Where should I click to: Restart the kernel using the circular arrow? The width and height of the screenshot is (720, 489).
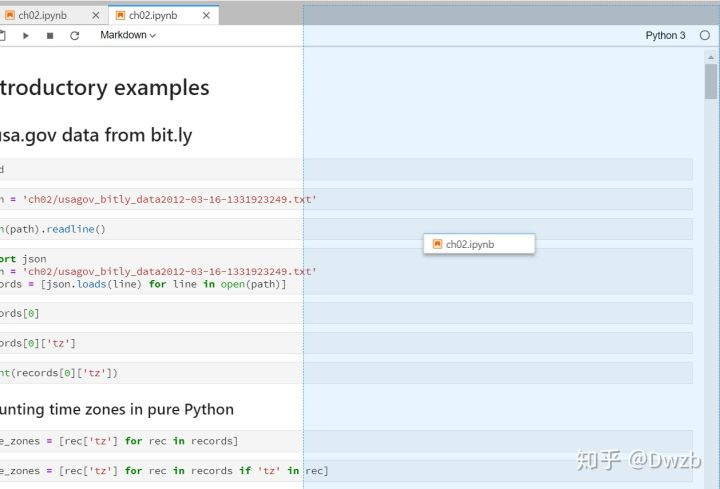[x=74, y=35]
